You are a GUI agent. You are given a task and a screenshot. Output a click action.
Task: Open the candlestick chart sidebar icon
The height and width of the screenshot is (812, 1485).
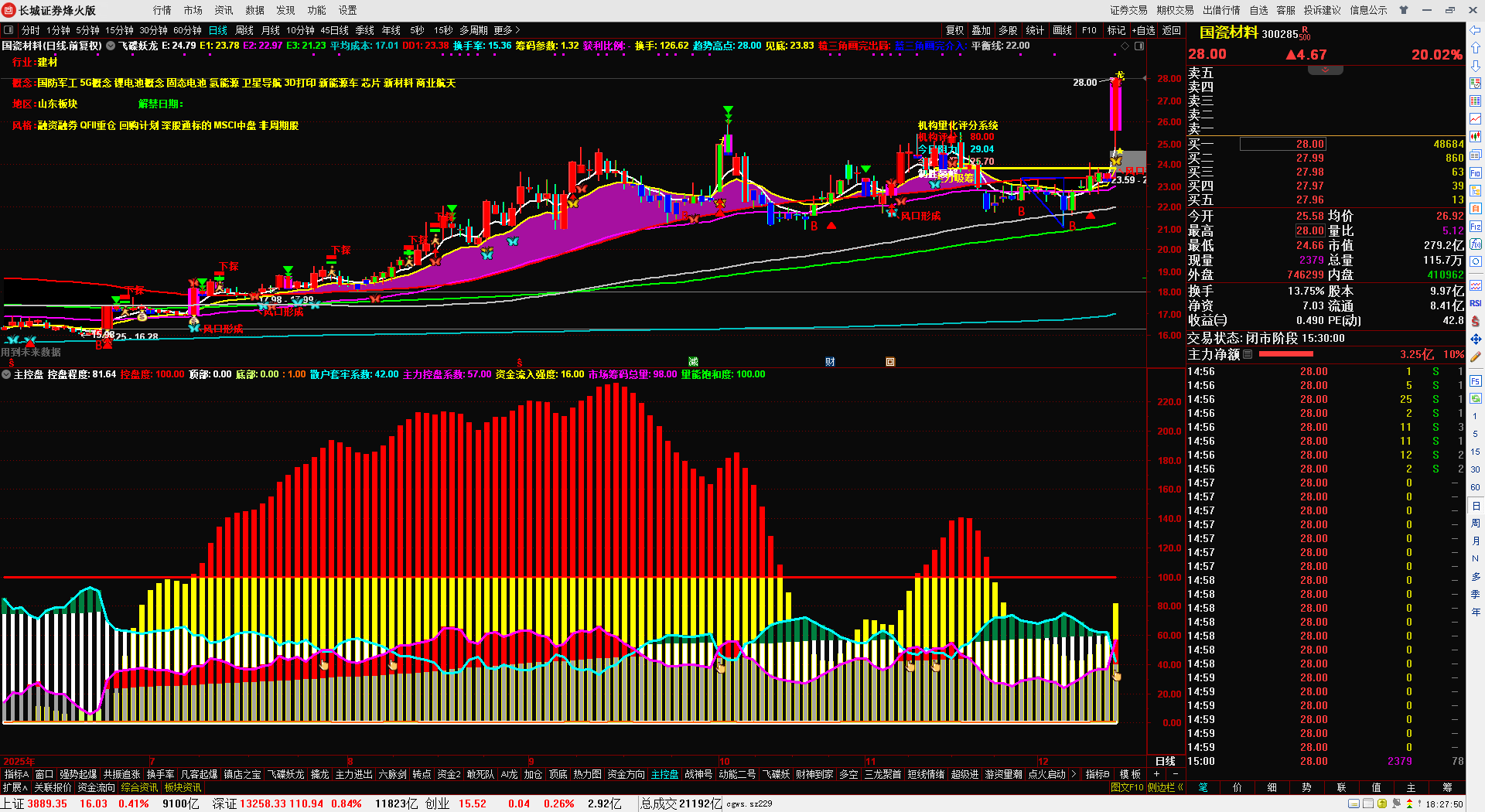click(x=1476, y=137)
